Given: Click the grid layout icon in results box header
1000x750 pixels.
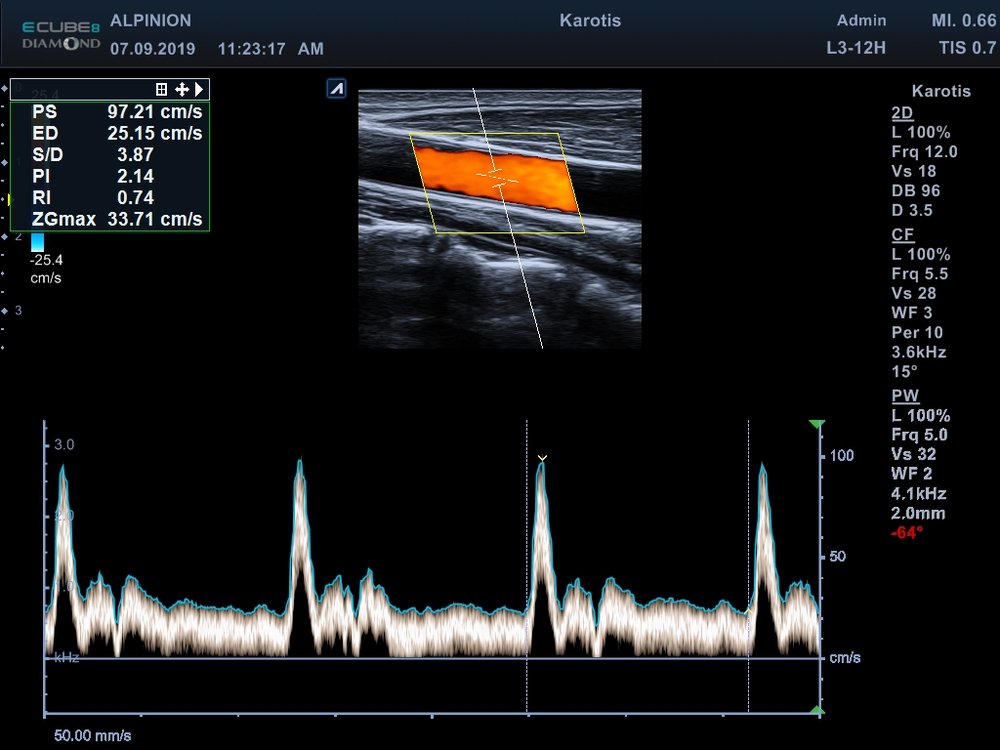Looking at the screenshot, I should click(161, 89).
